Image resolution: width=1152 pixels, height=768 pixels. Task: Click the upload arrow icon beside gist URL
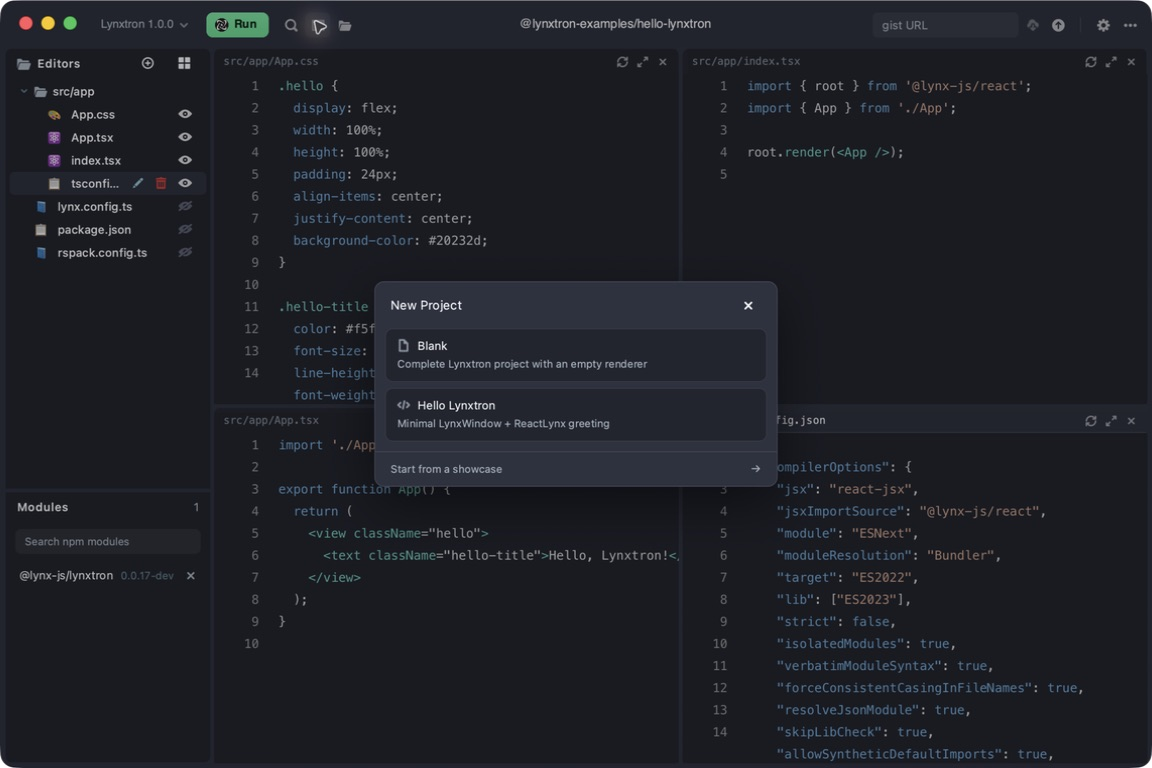1058,25
